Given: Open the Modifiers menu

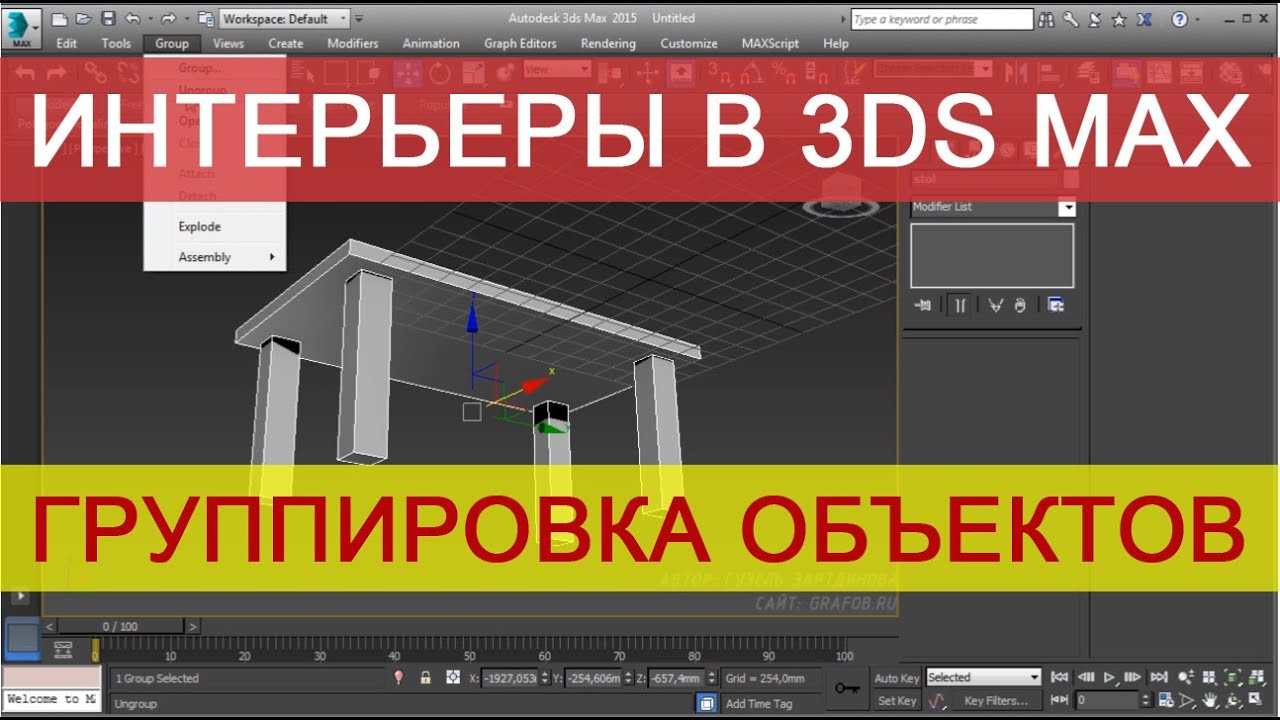Looking at the screenshot, I should 353,43.
